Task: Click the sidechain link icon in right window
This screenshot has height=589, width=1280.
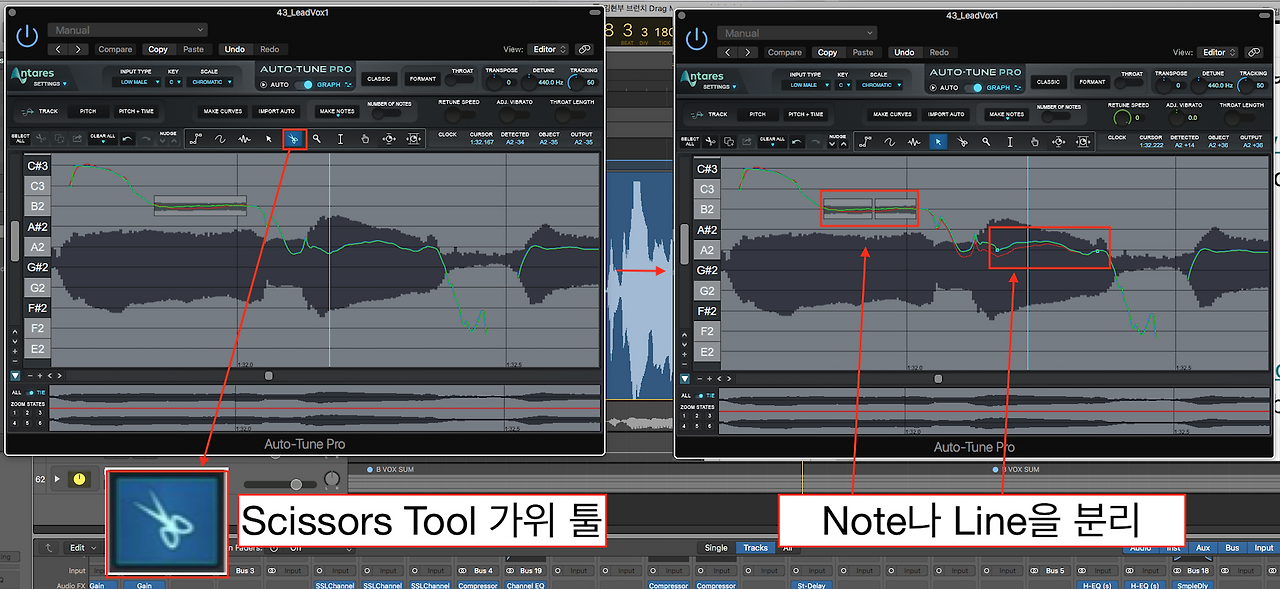Action: point(1254,52)
